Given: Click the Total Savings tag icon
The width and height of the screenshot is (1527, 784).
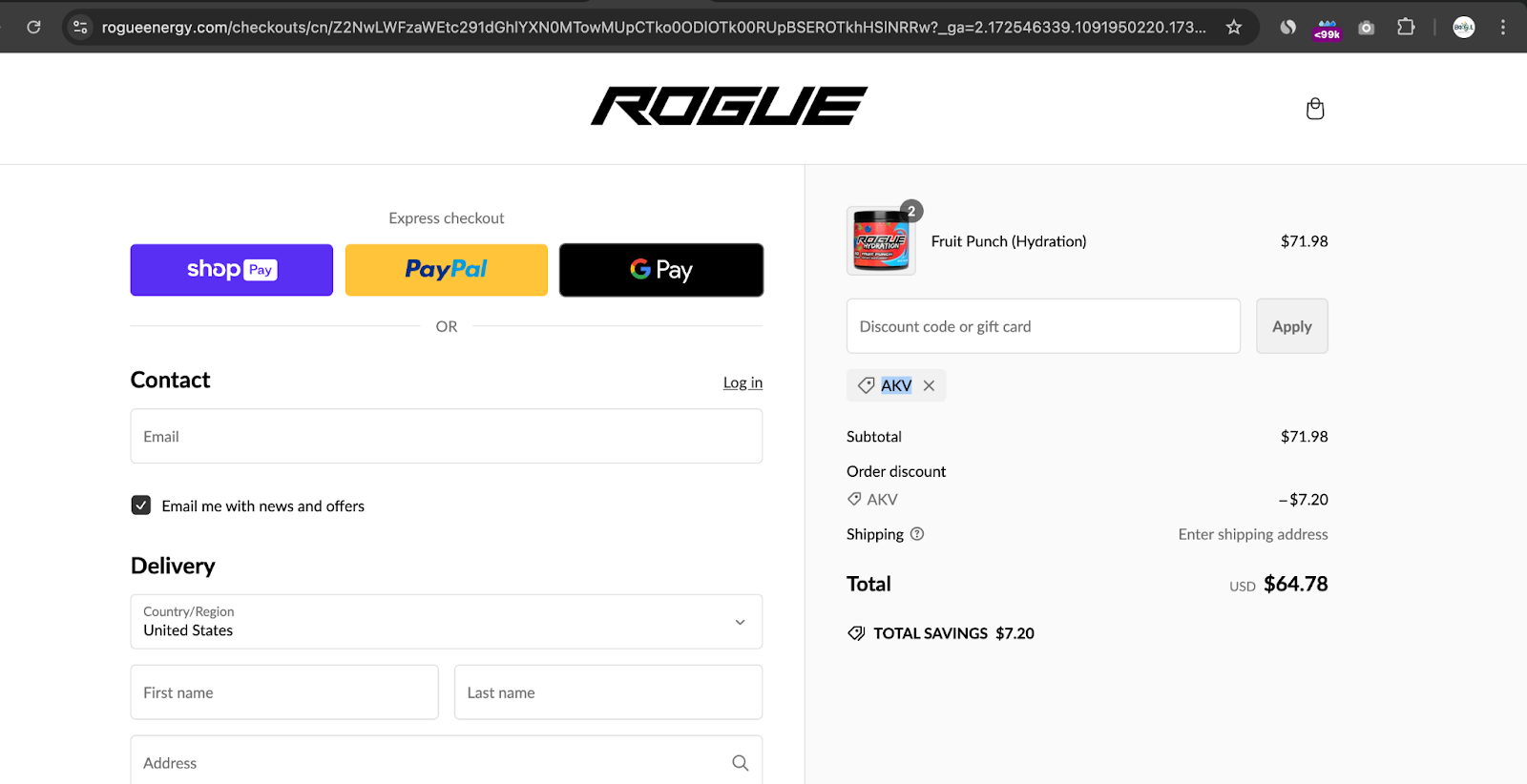Looking at the screenshot, I should (856, 633).
